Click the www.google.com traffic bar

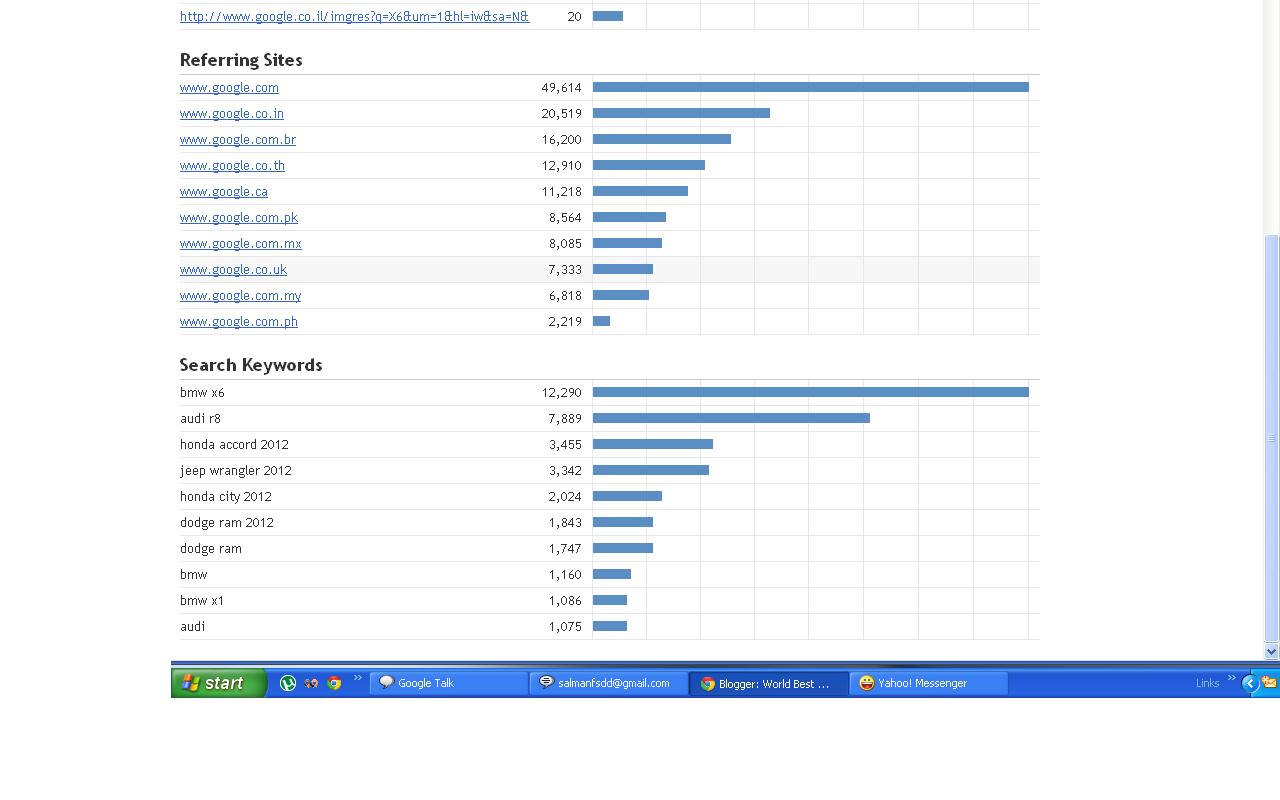coord(811,87)
